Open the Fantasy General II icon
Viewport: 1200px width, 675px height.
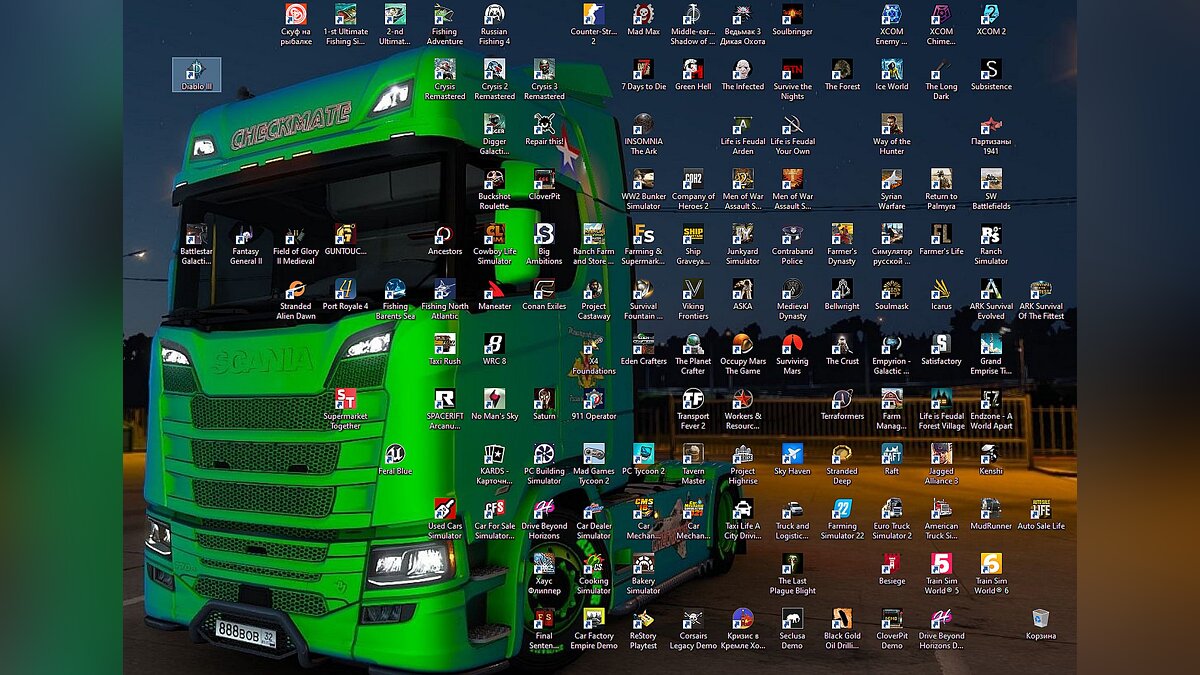click(x=246, y=245)
